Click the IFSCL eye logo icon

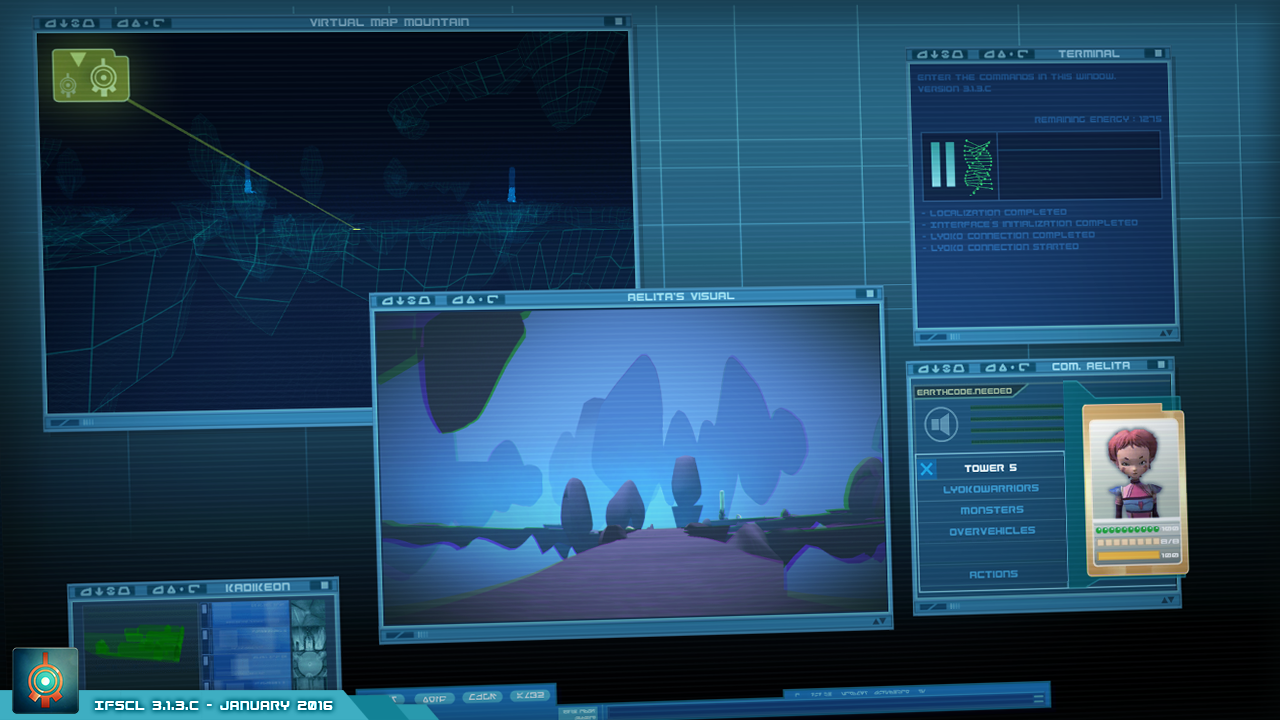[x=45, y=681]
